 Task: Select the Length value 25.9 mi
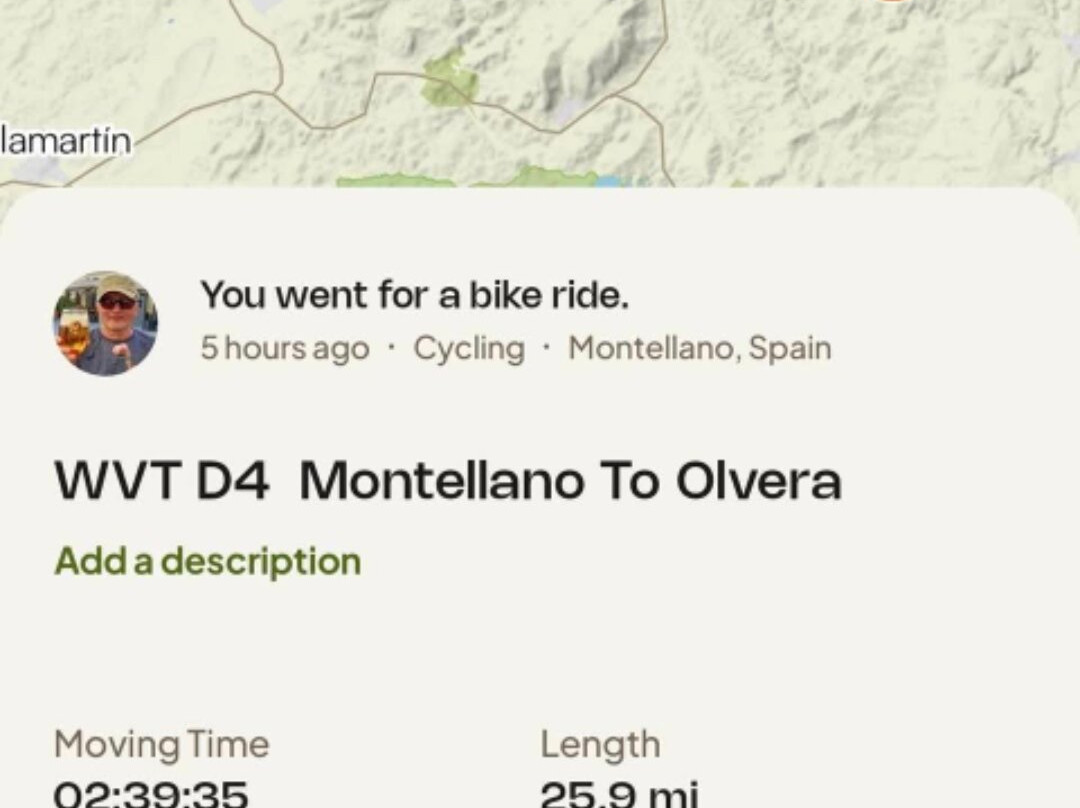tap(619, 794)
